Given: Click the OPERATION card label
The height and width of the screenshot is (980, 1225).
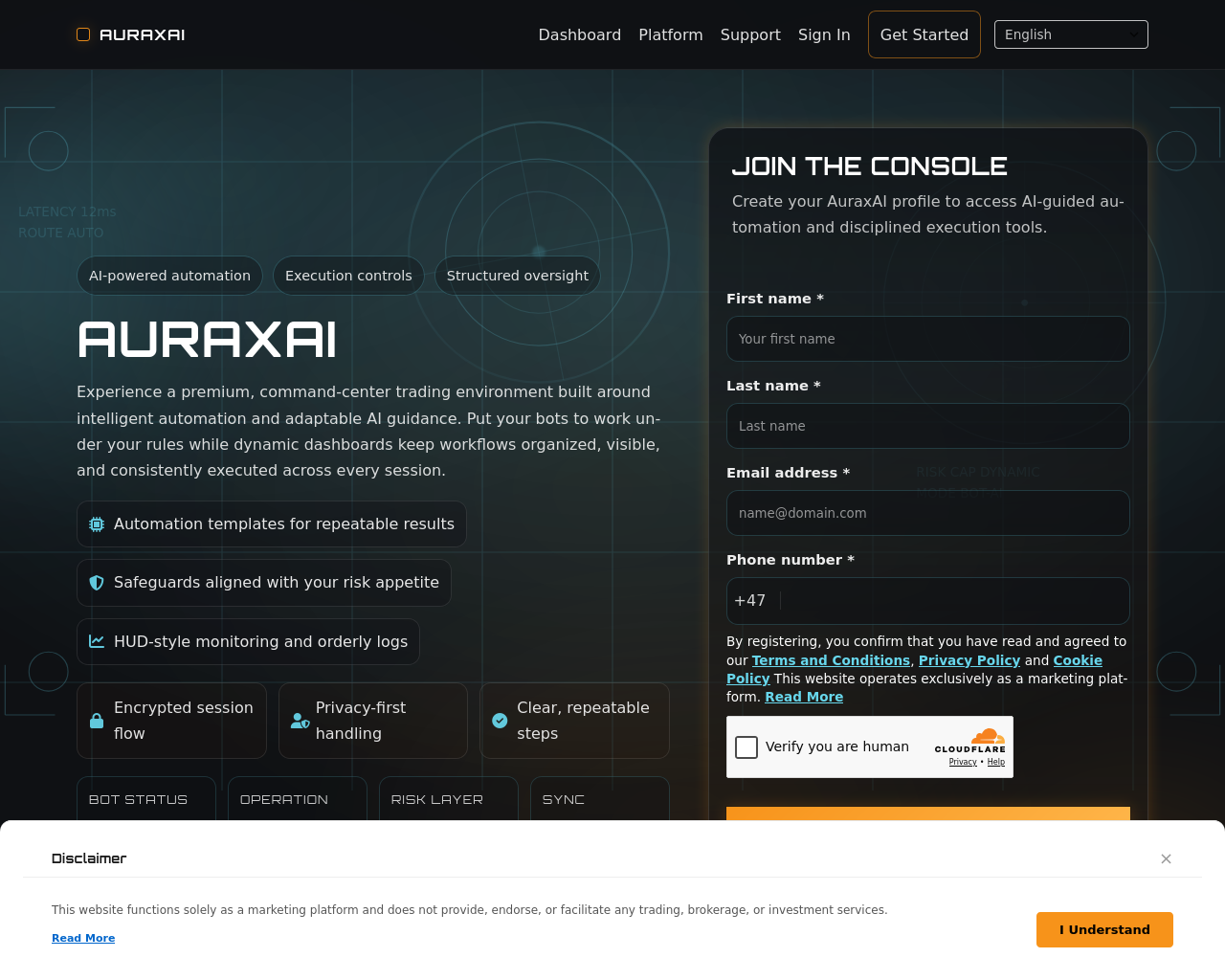Looking at the screenshot, I should pyautogui.click(x=284, y=799).
